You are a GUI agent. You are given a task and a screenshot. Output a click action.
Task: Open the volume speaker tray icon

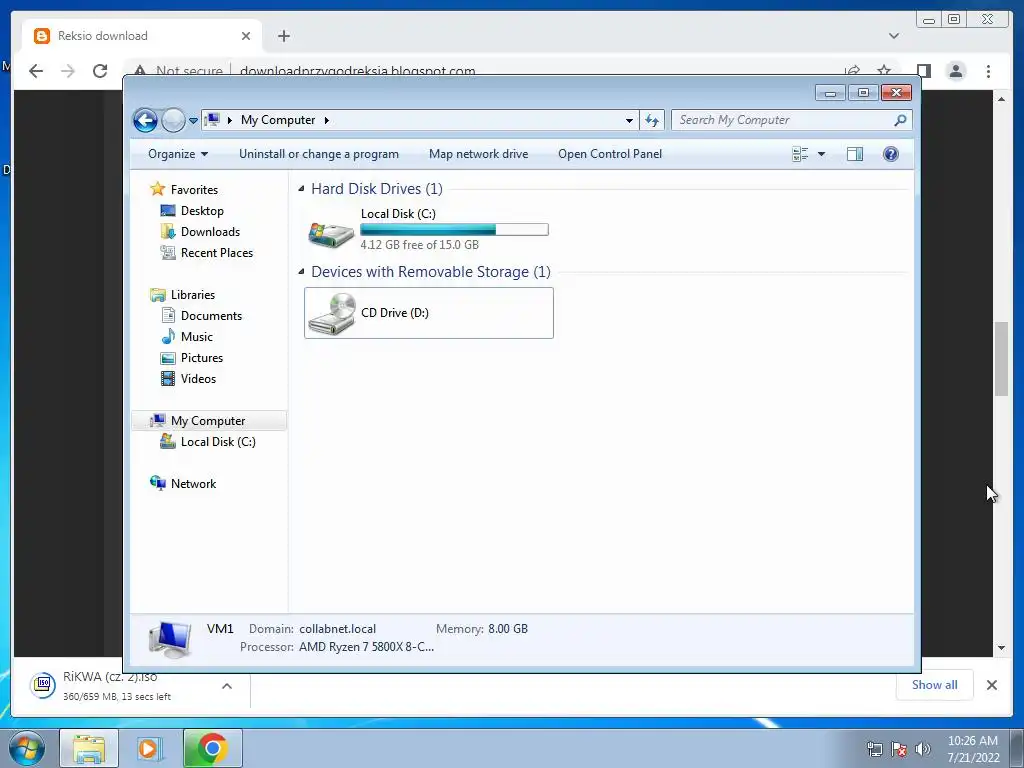[922, 749]
